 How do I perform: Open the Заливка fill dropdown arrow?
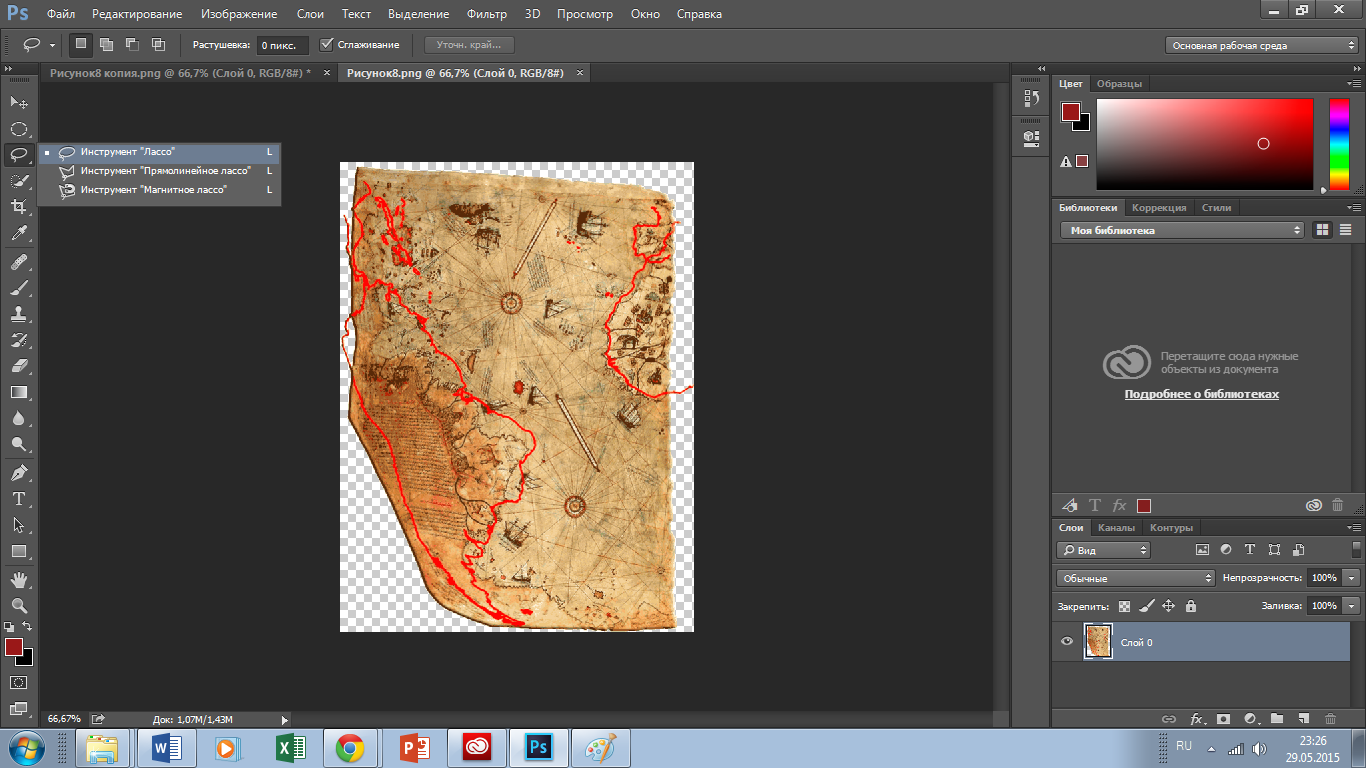click(1352, 606)
